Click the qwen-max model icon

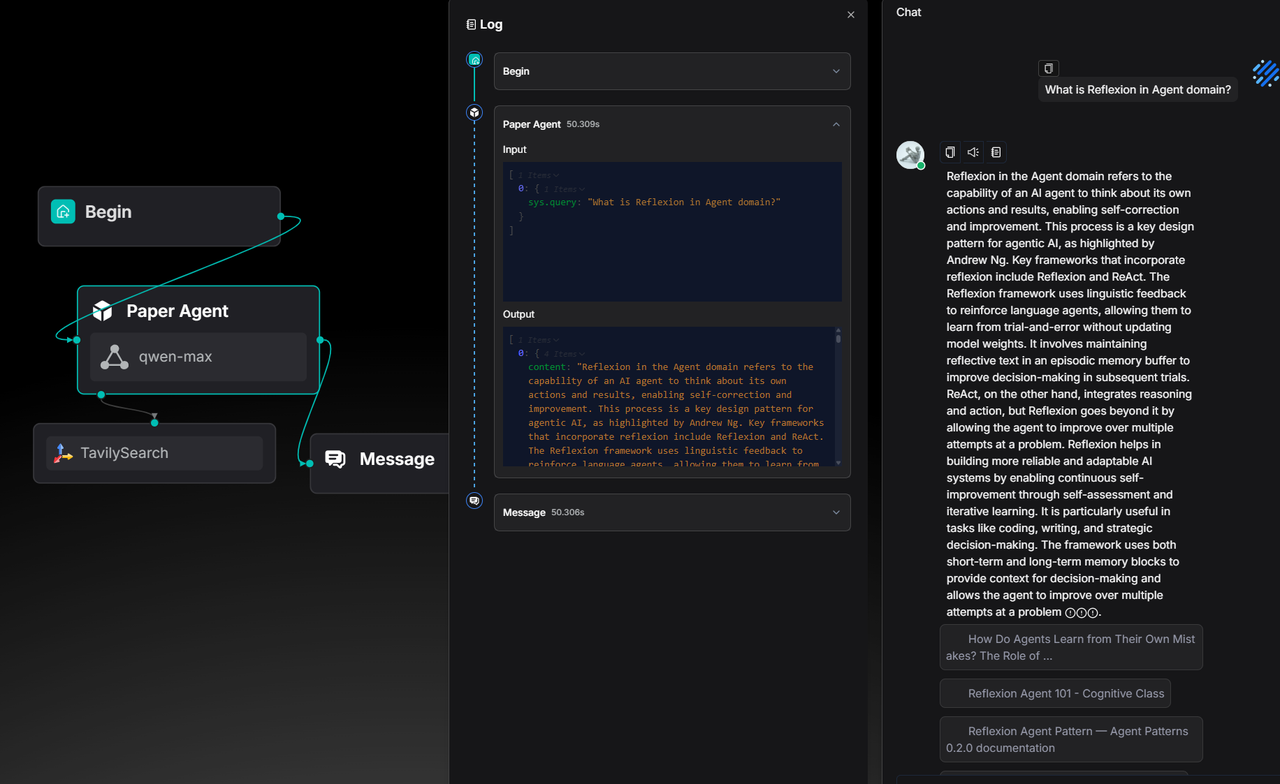(115, 357)
